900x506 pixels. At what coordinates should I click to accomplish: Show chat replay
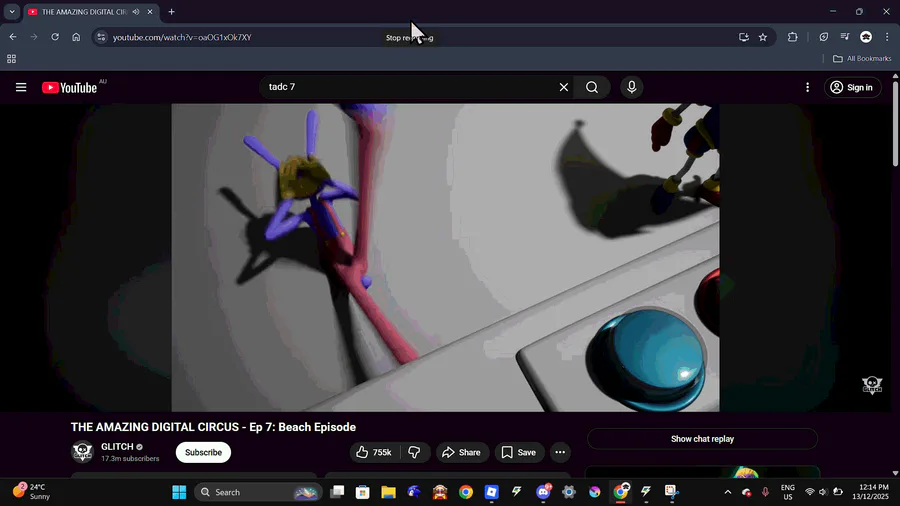pos(702,439)
